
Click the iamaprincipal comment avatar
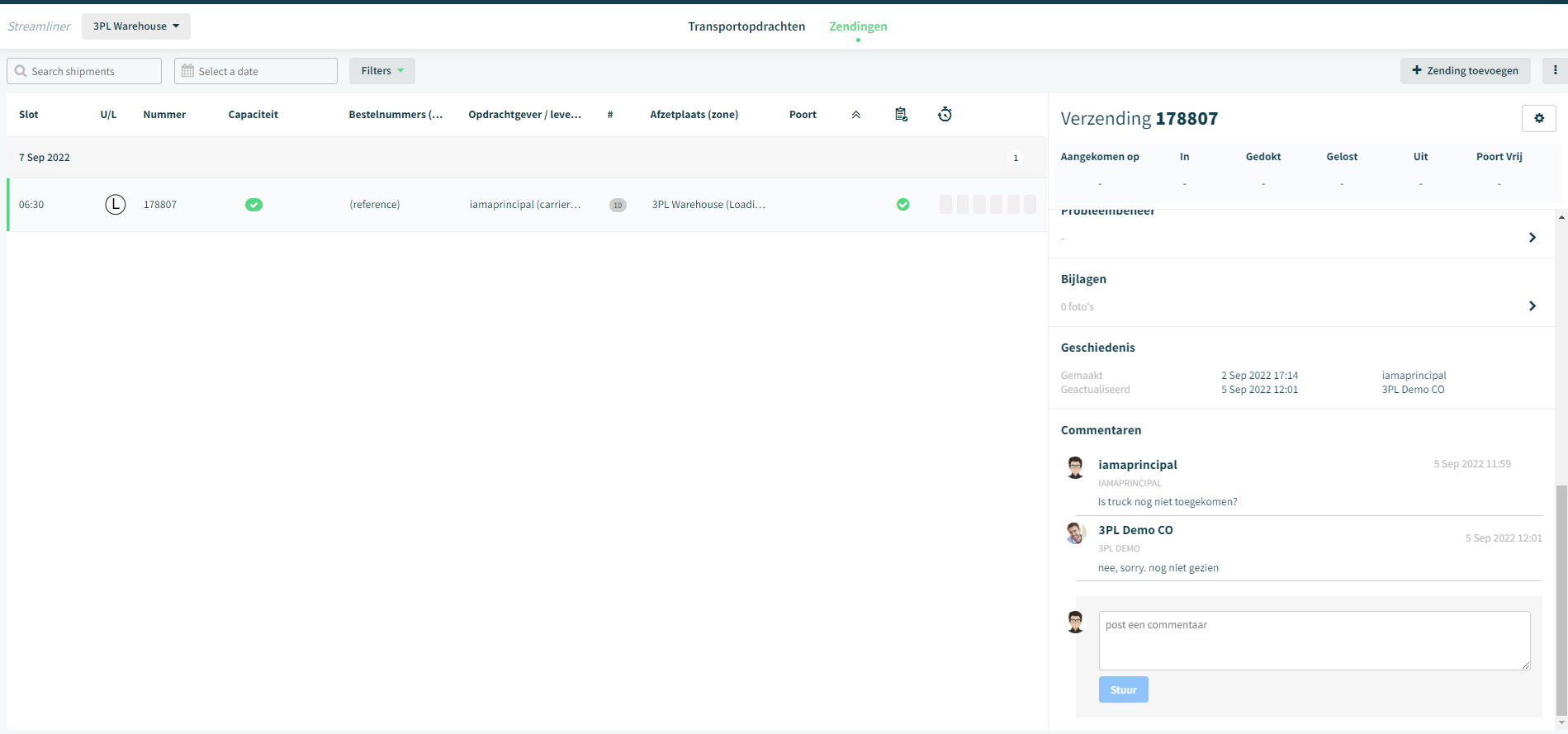[x=1075, y=467]
